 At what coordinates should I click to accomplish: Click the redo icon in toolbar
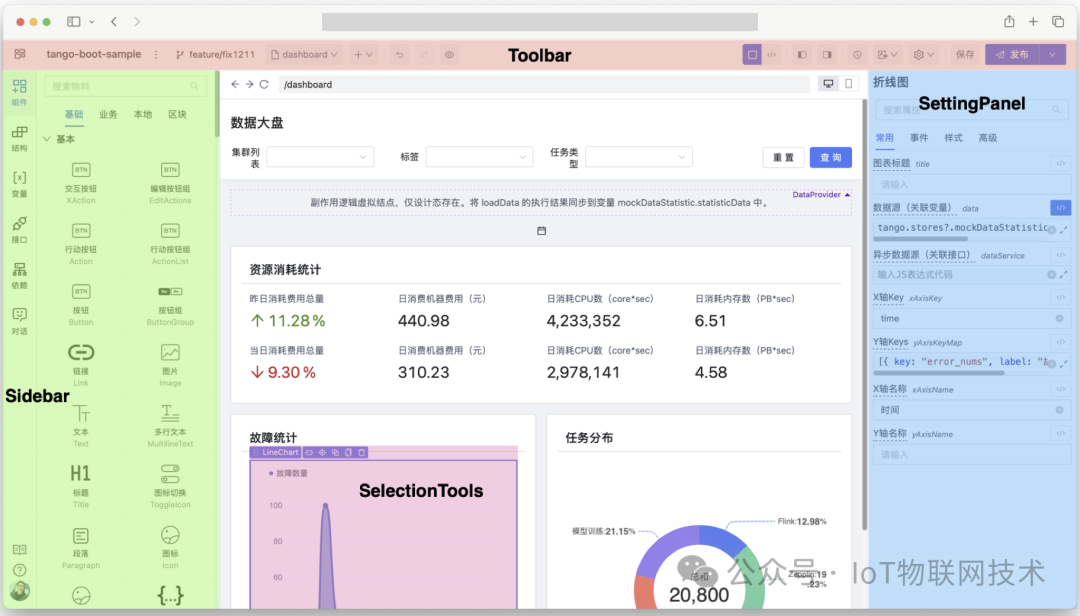pos(424,54)
